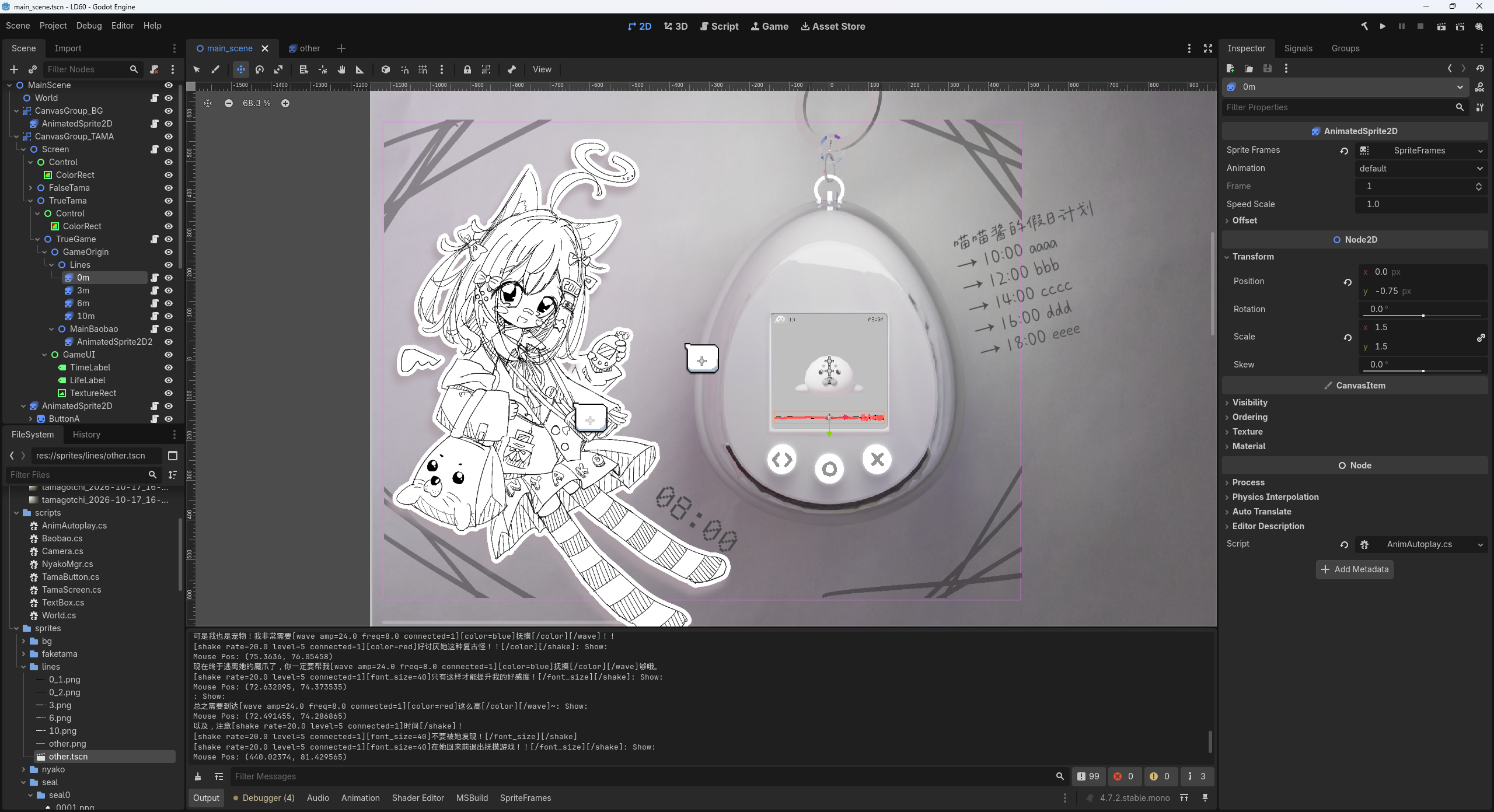Open the Animation dropdown set to default
This screenshot has height=812, width=1494.
tap(1420, 169)
